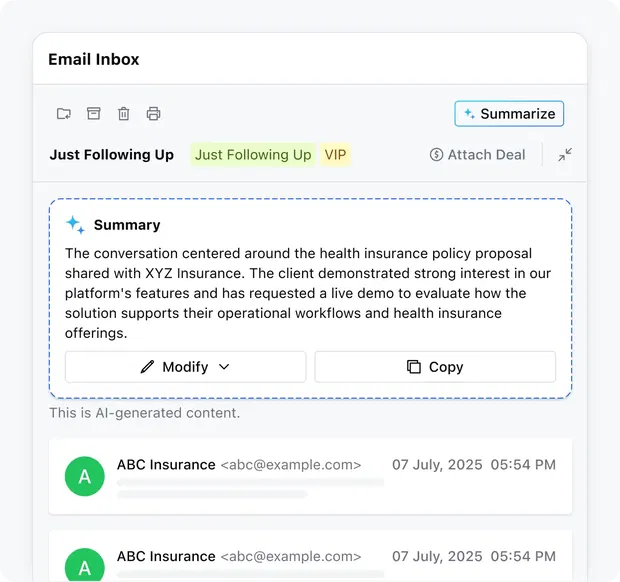Copy the summary text
This screenshot has width=620, height=582.
click(435, 367)
